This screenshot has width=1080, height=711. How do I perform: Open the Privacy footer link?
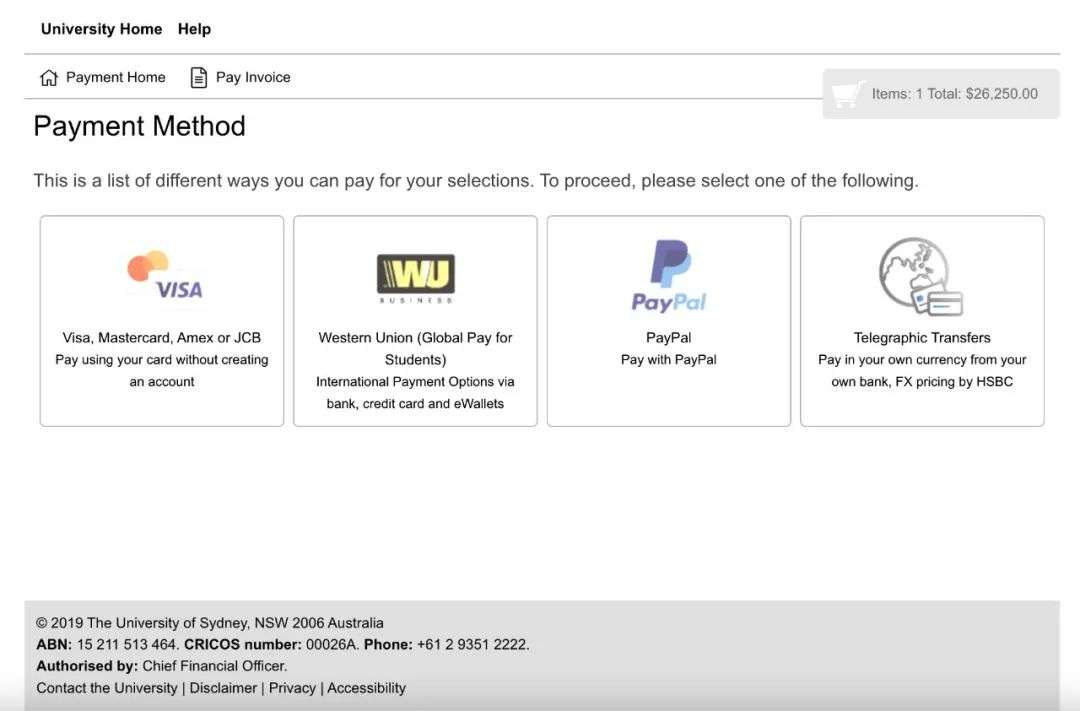tap(292, 688)
